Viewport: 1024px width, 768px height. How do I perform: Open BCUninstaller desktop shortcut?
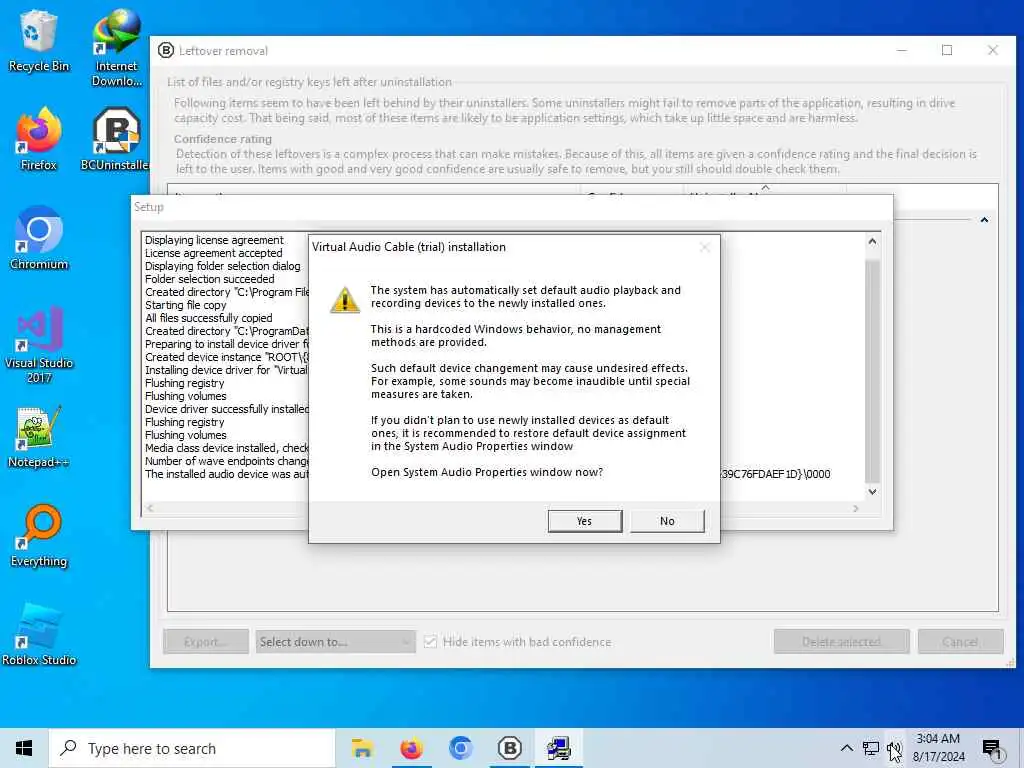click(116, 138)
